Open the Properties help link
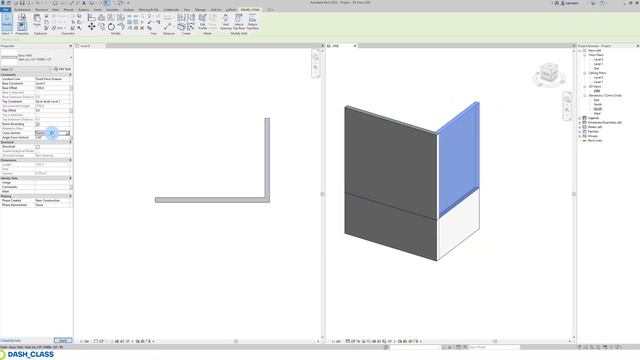 point(11,340)
